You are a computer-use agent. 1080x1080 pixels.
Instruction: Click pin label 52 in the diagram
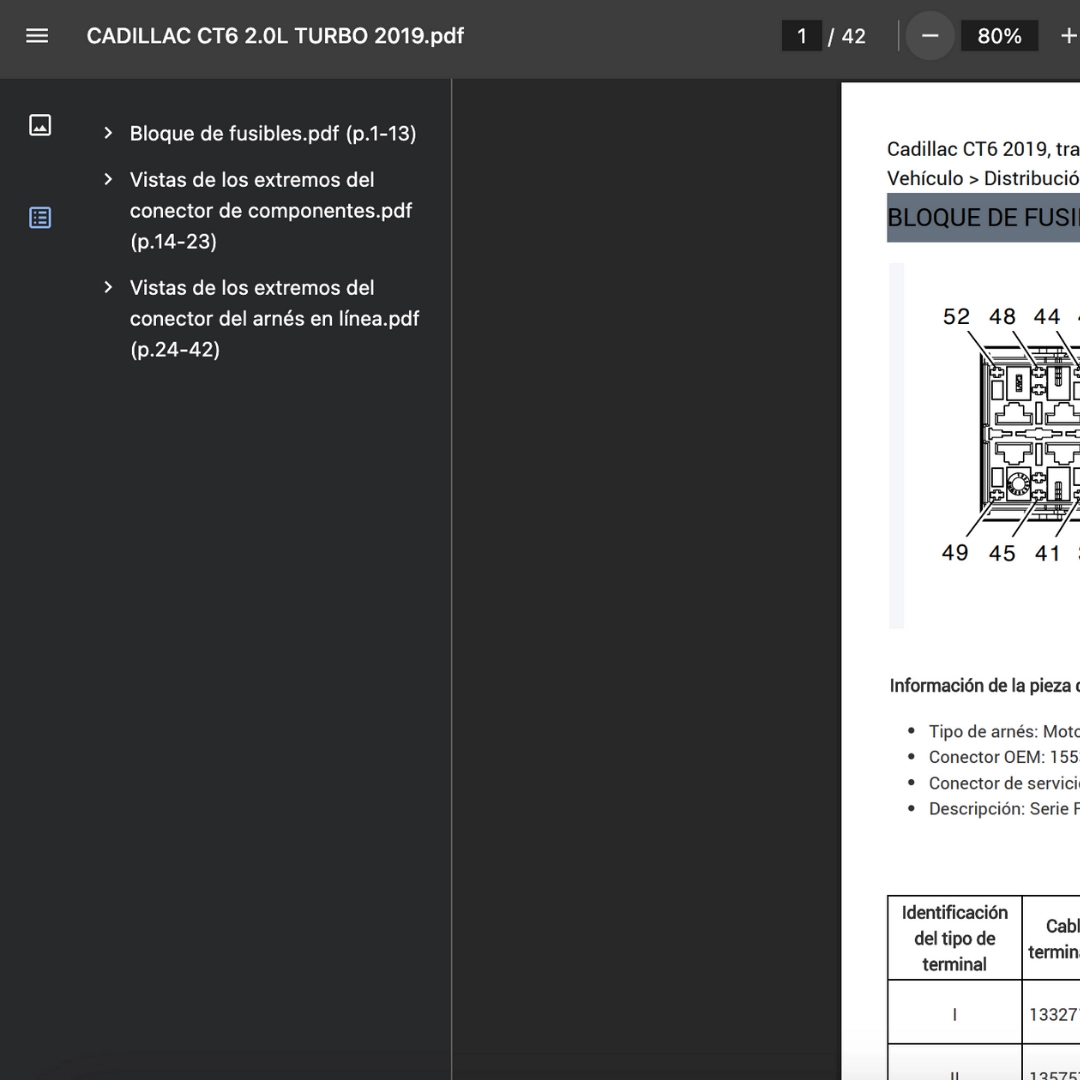point(956,316)
